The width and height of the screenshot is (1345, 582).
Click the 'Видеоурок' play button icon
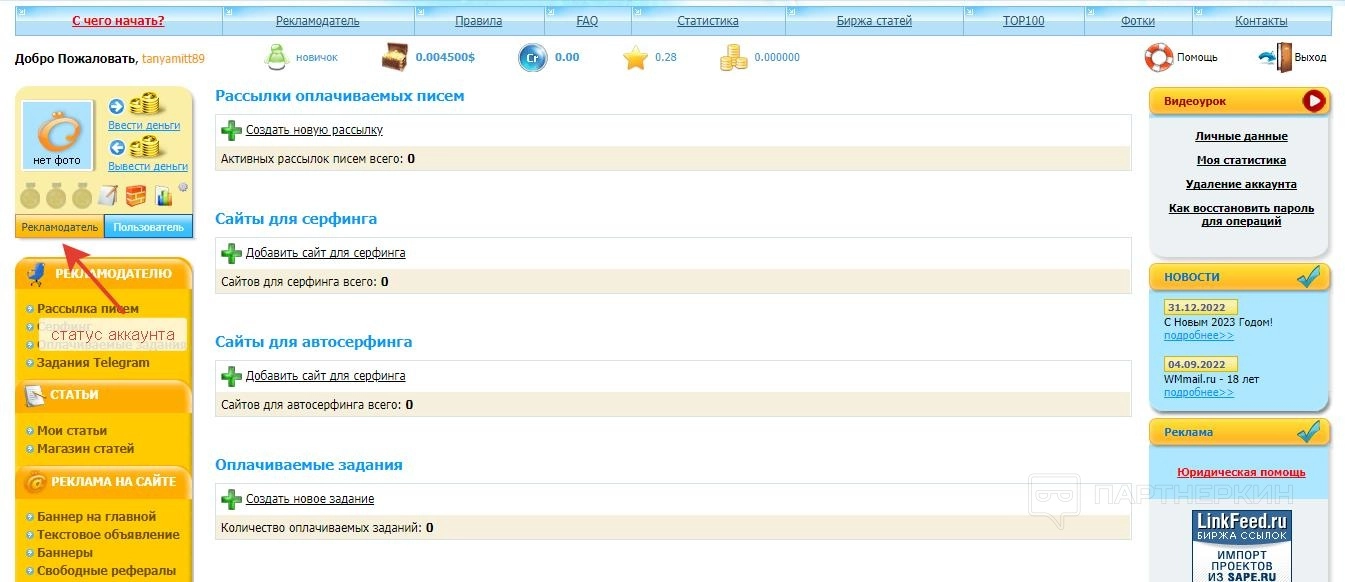1313,101
